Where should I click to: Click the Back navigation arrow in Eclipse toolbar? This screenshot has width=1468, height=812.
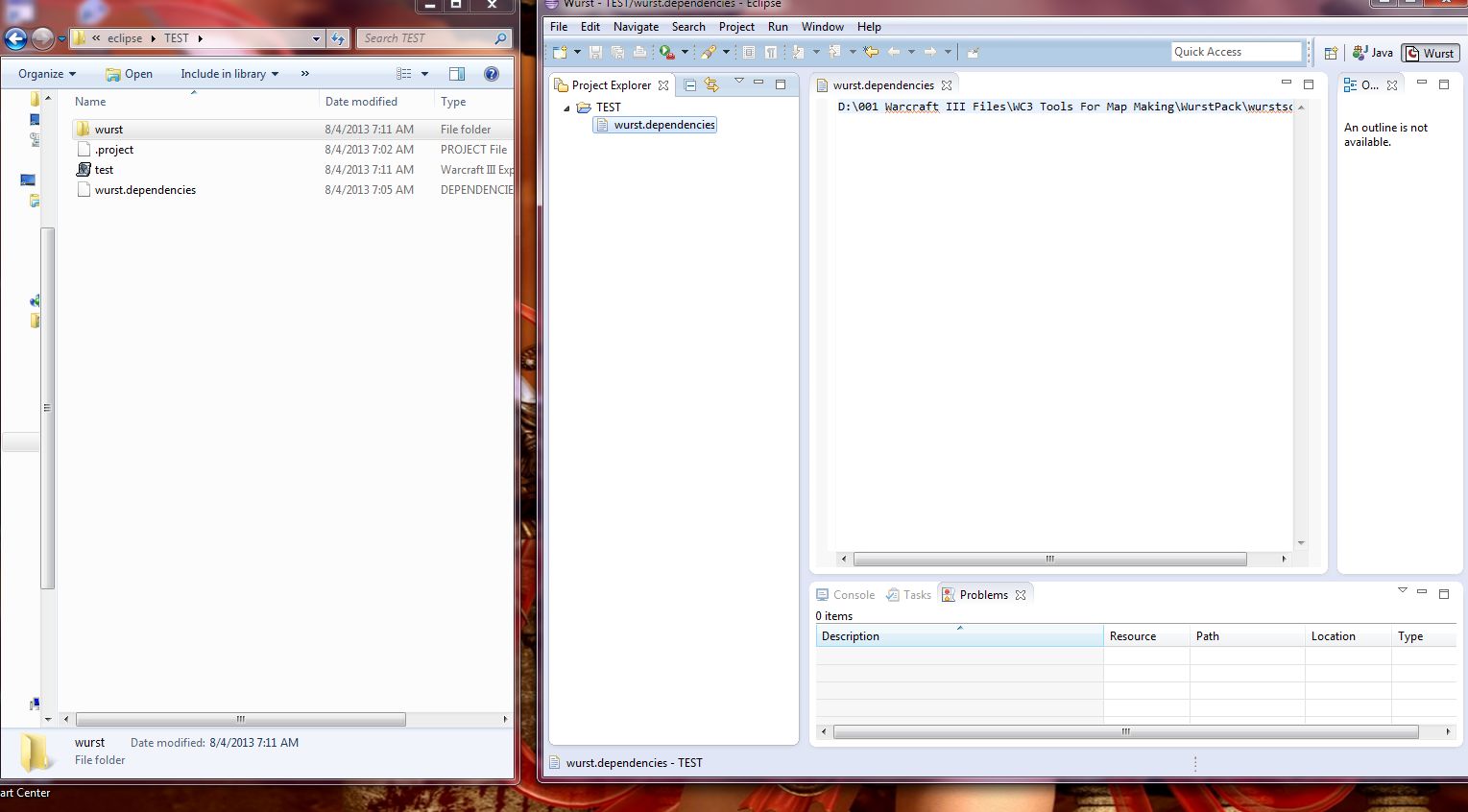pos(894,52)
